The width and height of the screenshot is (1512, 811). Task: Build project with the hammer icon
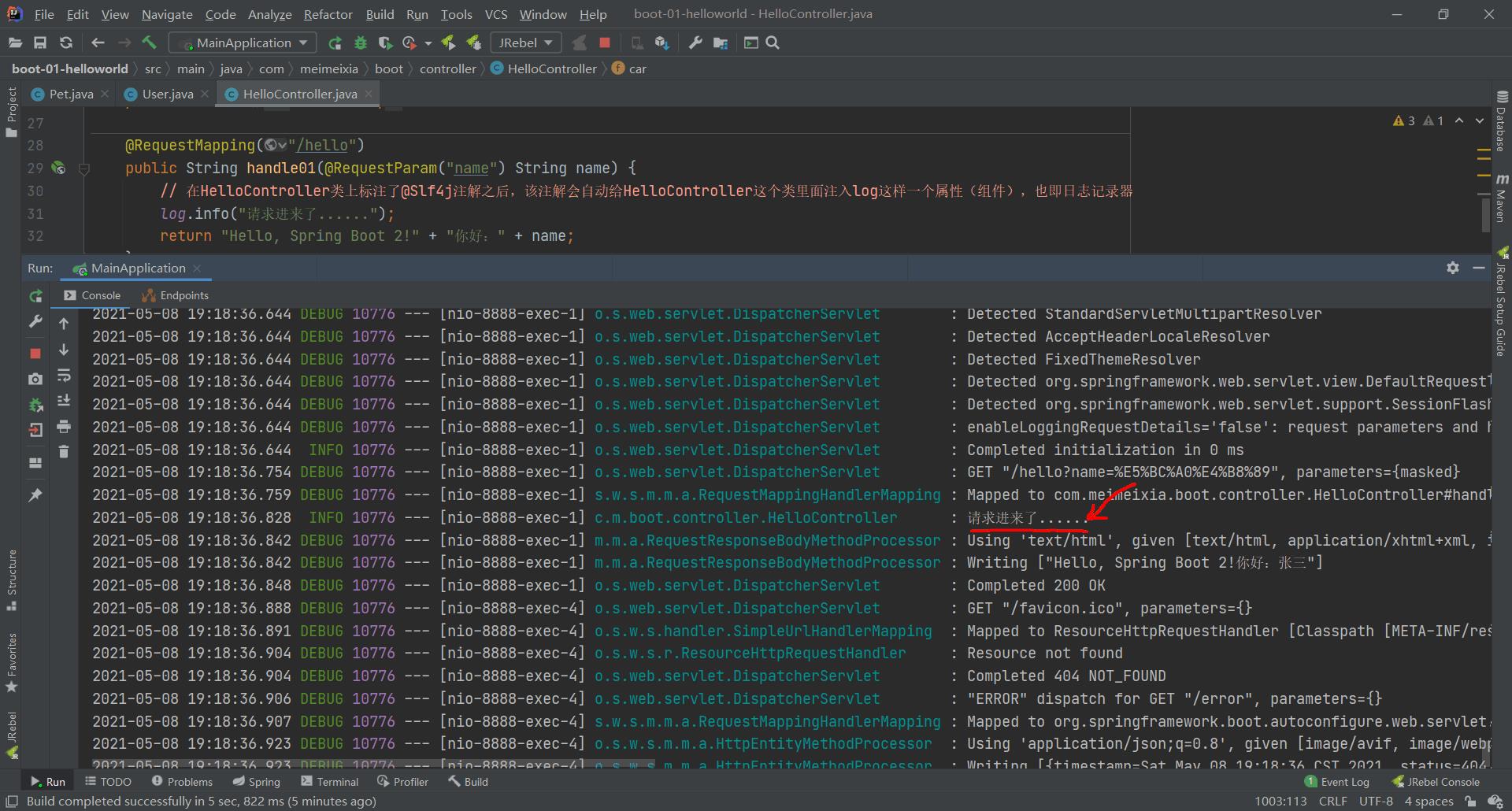[150, 43]
